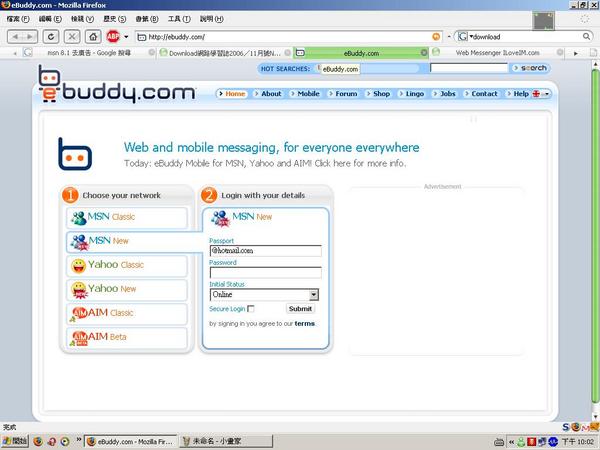Open the Adblock Plus dropdown arrow
The image size is (600, 450).
pos(126,37)
